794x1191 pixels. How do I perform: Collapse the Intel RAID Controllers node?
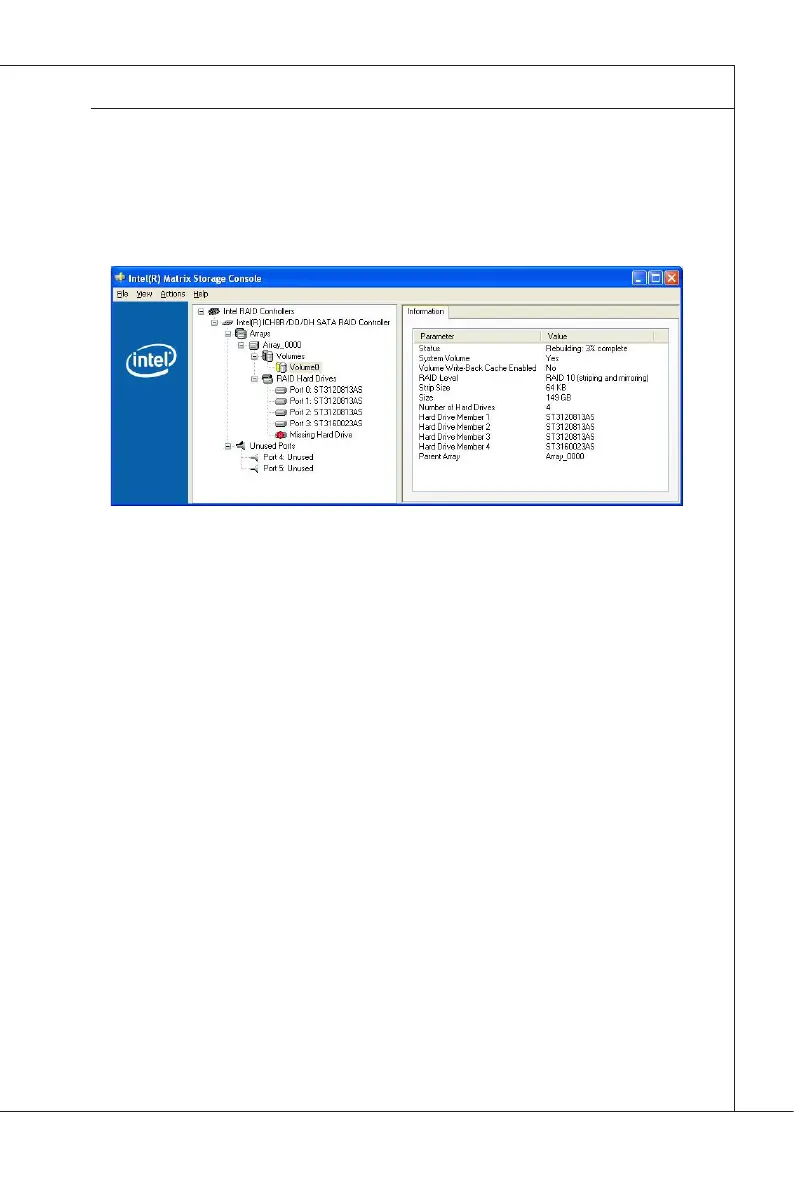(201, 311)
